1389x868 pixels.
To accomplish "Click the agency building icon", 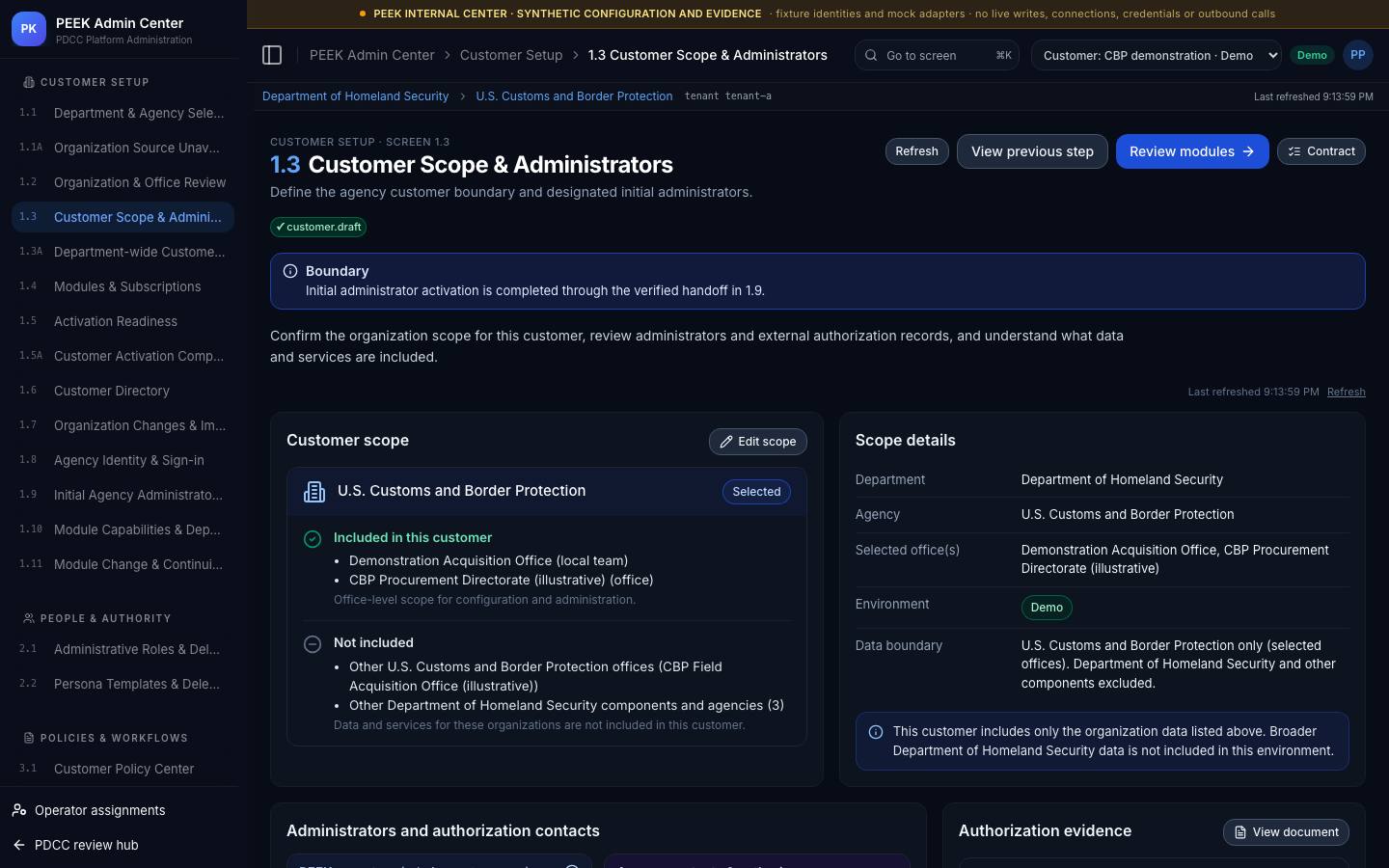I will click(x=314, y=492).
